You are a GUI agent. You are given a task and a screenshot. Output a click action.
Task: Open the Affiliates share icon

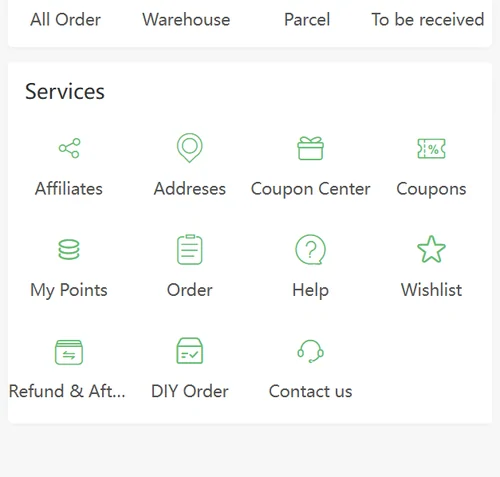pos(69,148)
